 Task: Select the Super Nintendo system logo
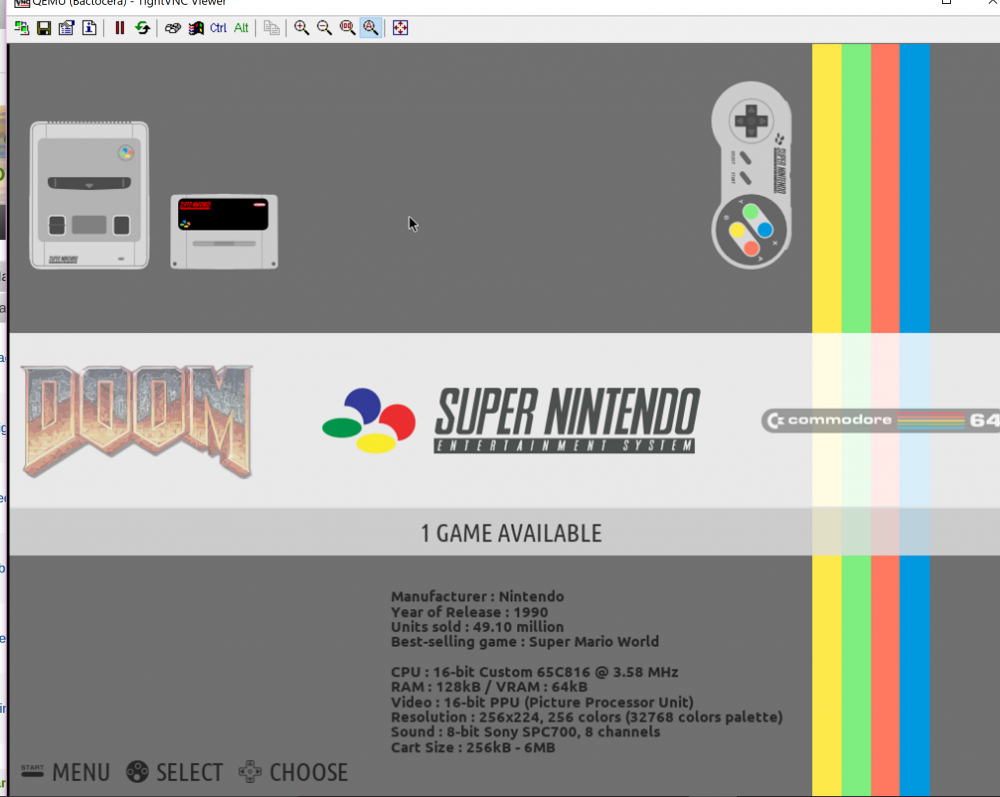511,420
